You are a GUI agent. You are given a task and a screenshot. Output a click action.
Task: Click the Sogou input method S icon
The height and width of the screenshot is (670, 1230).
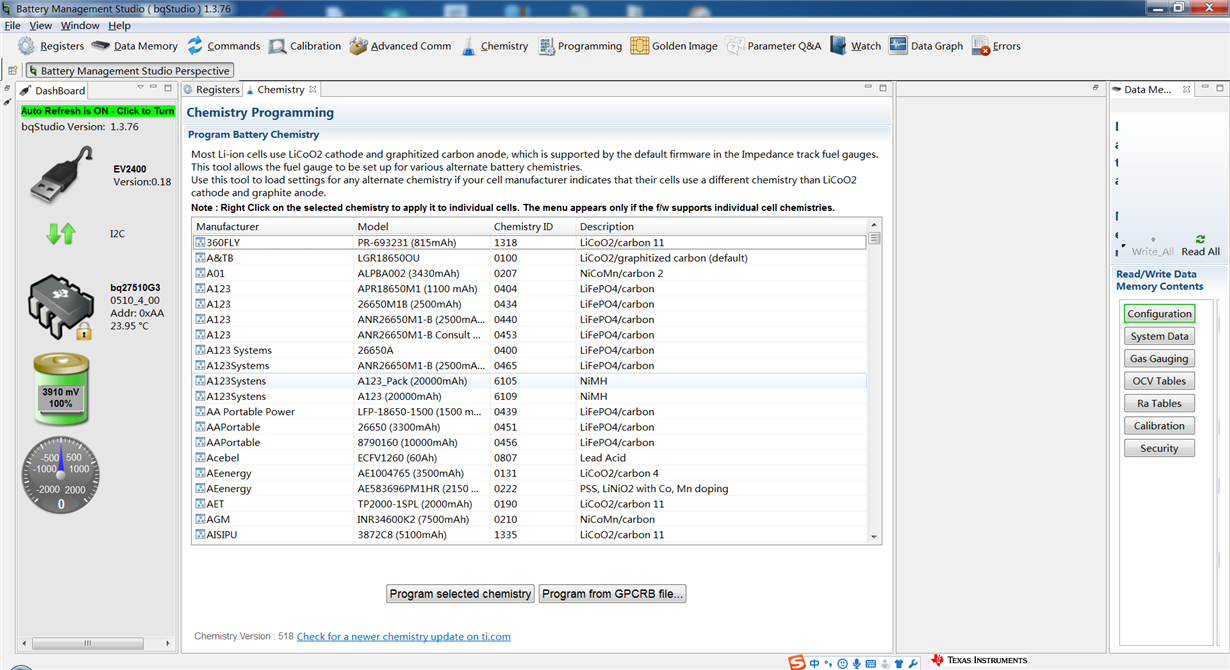point(797,662)
